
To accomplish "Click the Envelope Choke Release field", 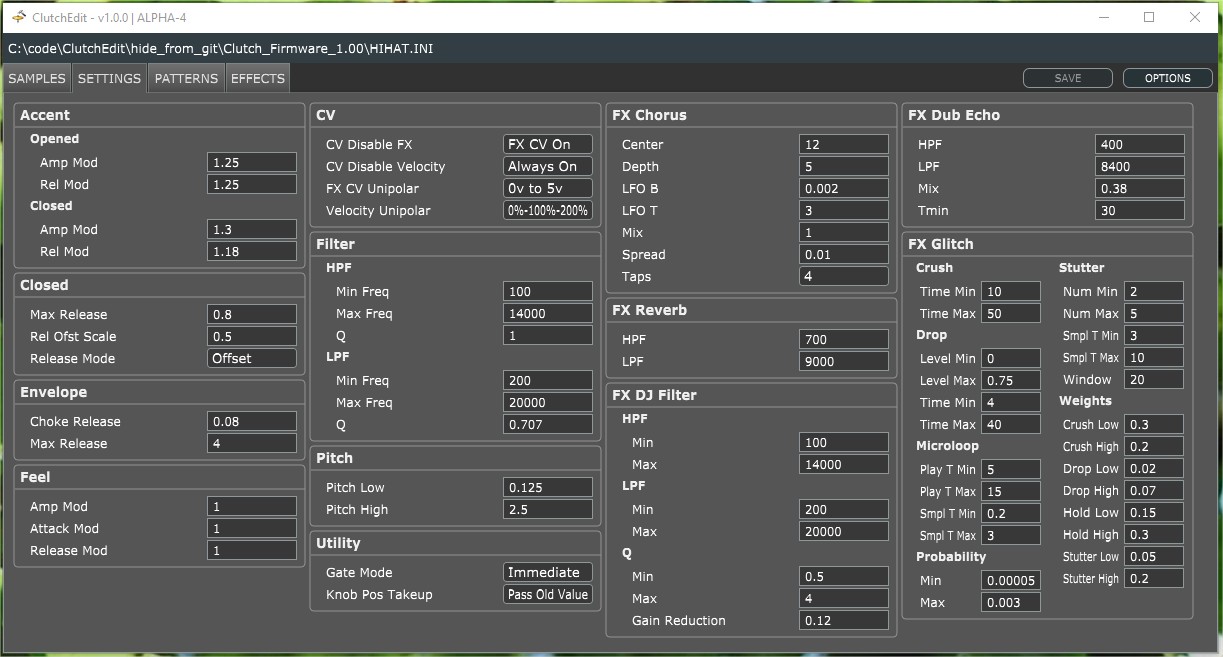I will [x=251, y=421].
